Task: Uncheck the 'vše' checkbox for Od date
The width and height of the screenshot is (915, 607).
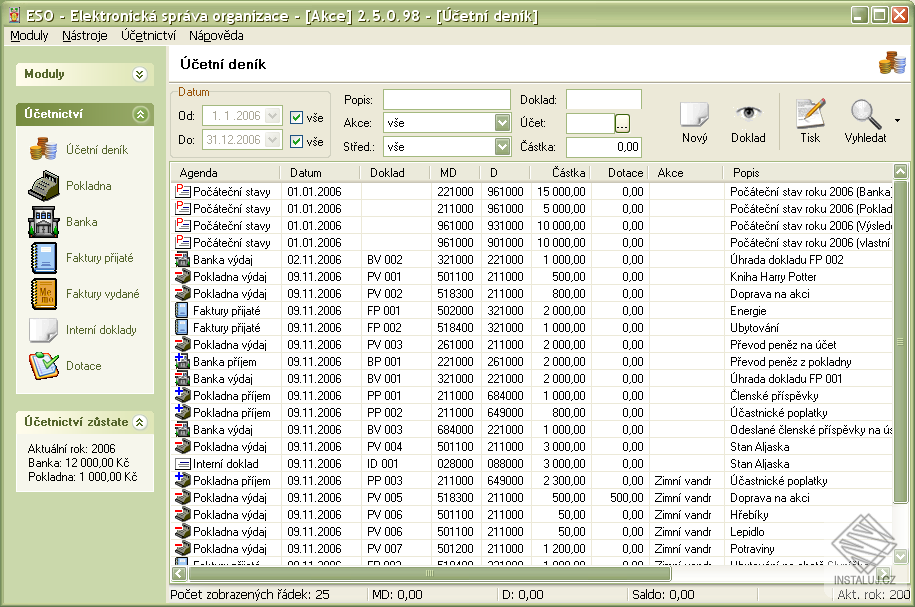Action: (296, 117)
